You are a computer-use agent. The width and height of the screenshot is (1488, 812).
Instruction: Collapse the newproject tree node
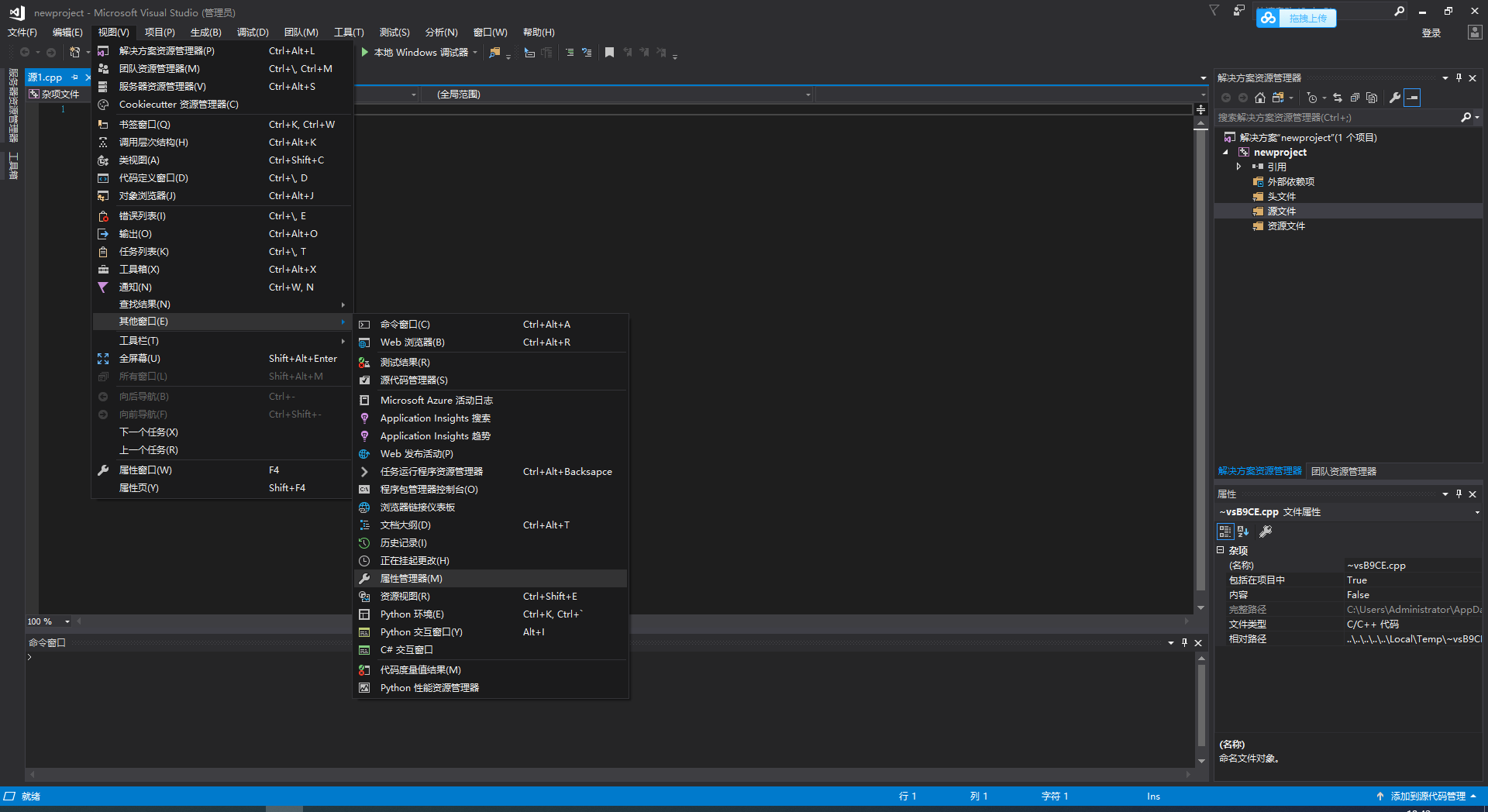coord(1226,153)
